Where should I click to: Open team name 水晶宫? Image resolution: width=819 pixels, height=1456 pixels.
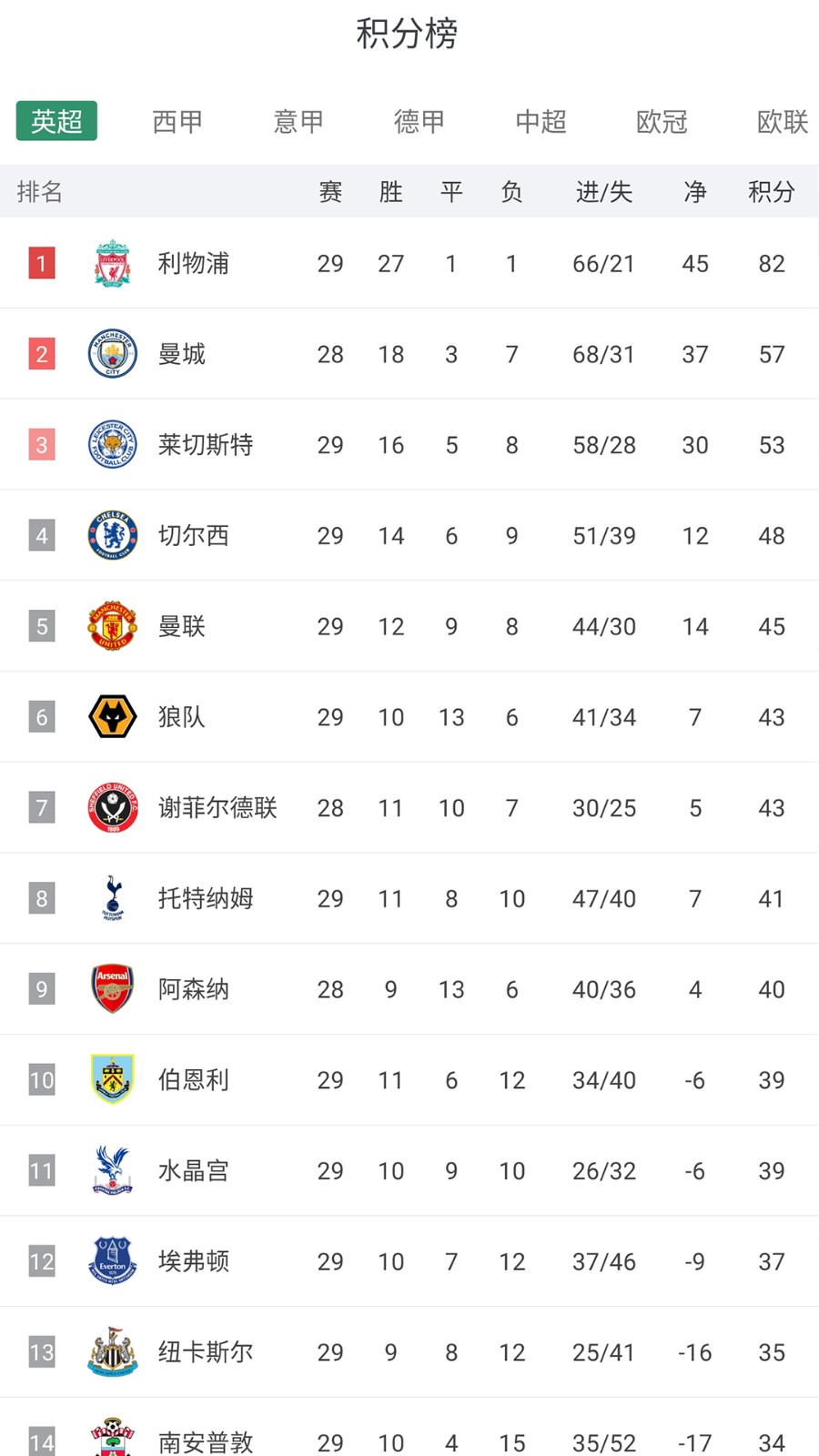[194, 1170]
